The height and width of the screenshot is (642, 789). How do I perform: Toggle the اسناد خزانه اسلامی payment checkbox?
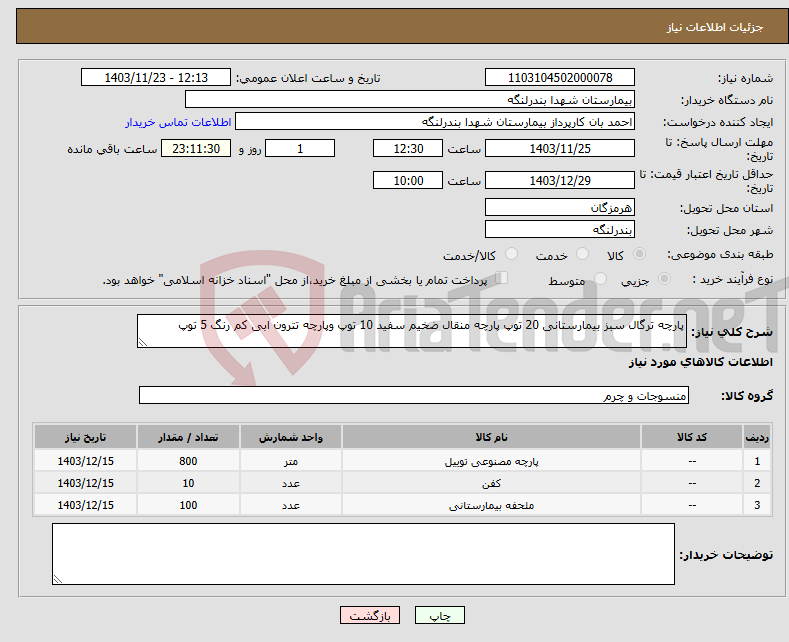click(x=502, y=278)
